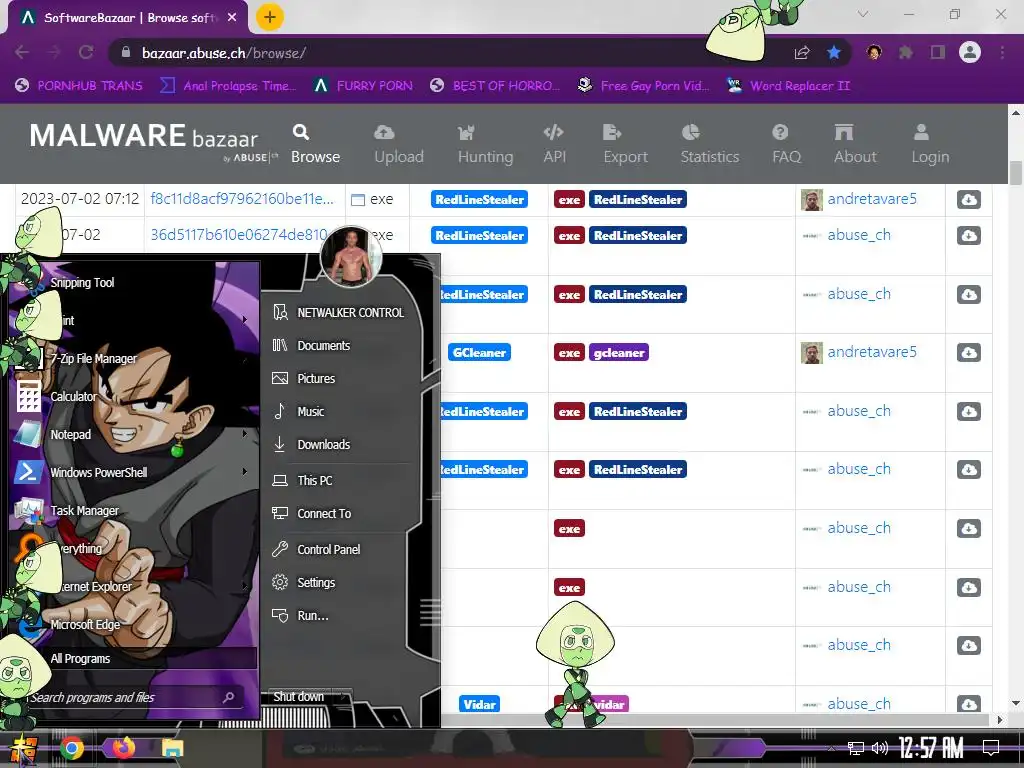Image resolution: width=1024 pixels, height=768 pixels.
Task: Open the Hunting navigation item
Action: (x=485, y=144)
